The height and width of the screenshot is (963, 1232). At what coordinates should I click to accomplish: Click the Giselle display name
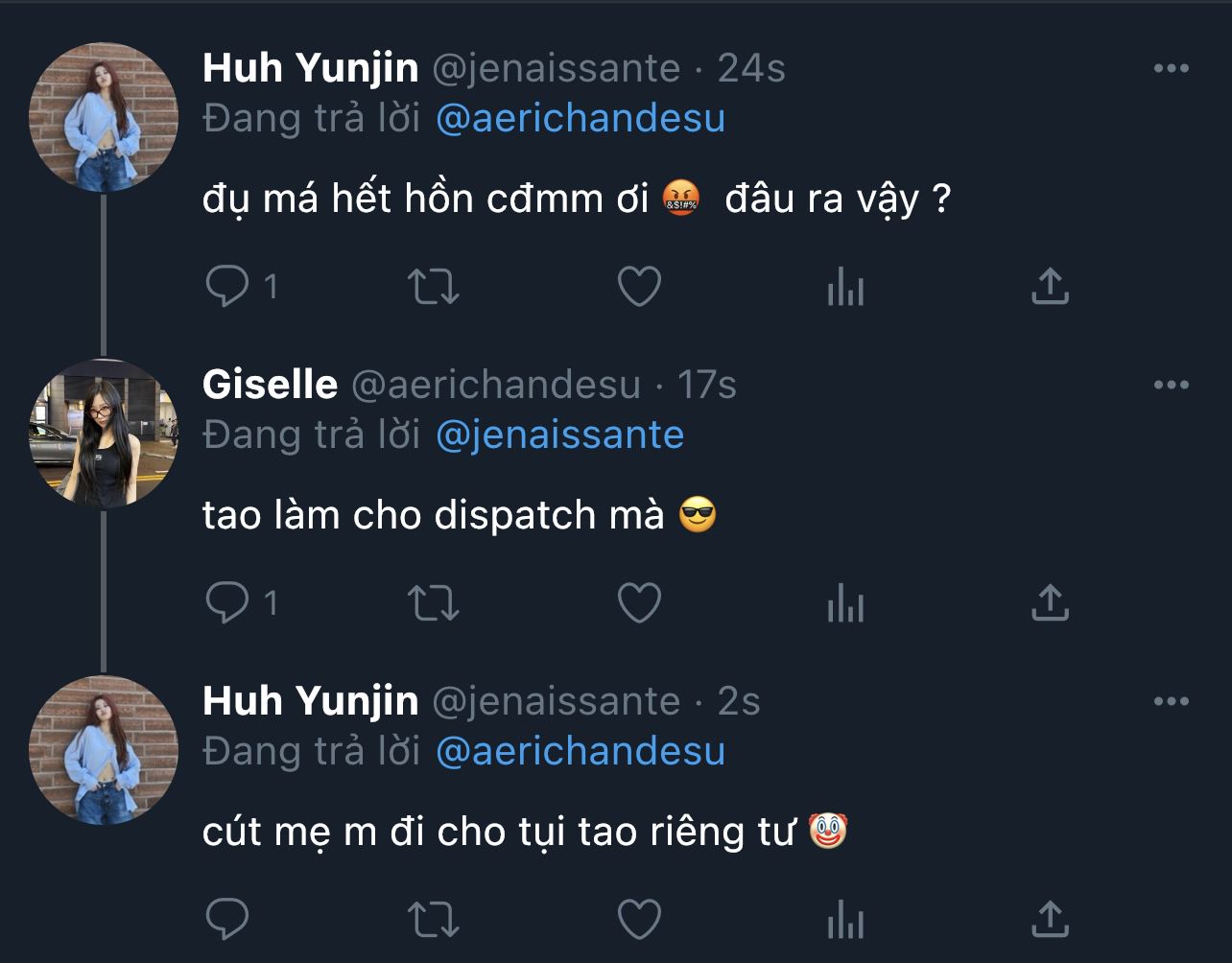pos(270,386)
